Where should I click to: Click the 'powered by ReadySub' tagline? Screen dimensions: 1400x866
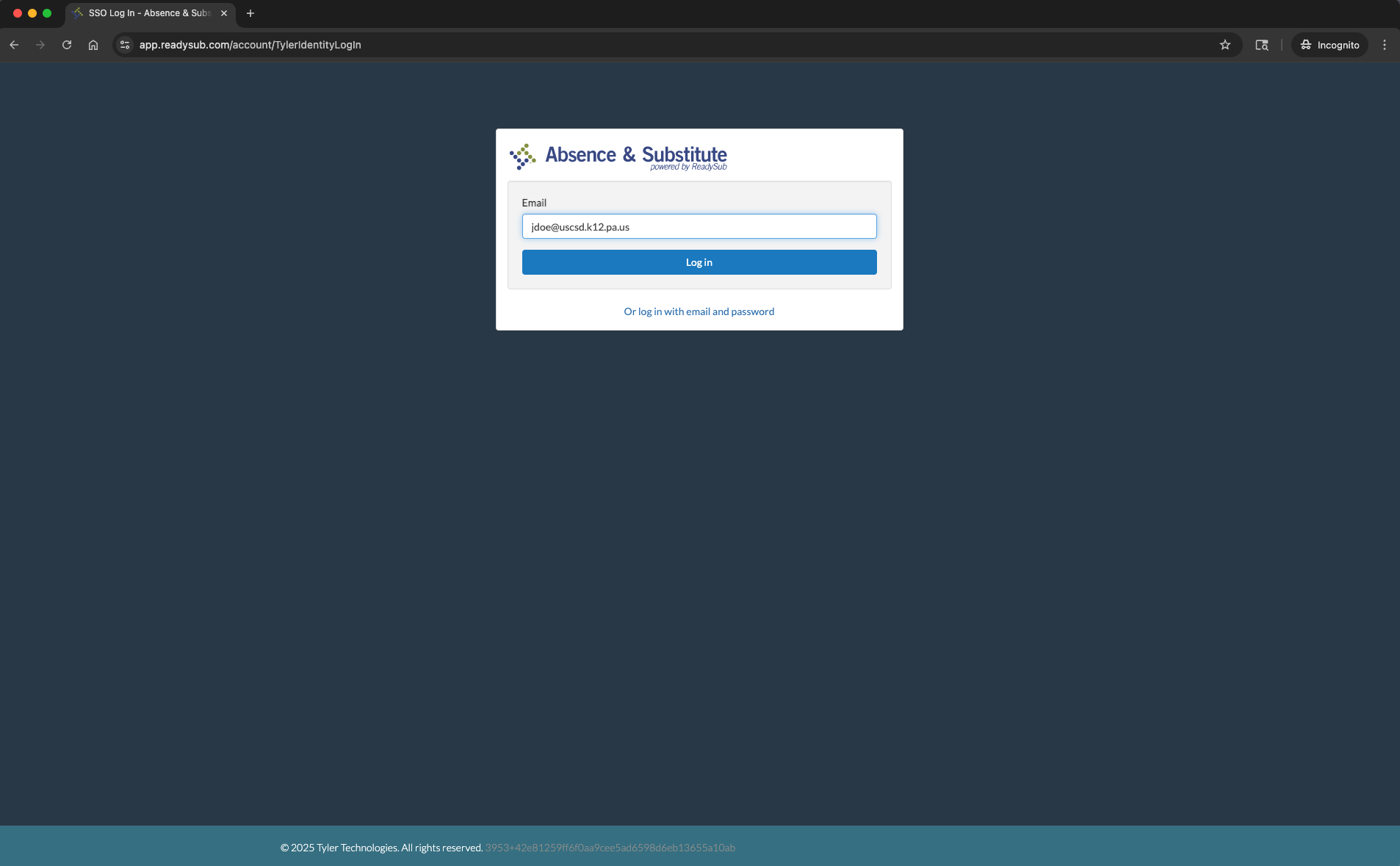[688, 167]
